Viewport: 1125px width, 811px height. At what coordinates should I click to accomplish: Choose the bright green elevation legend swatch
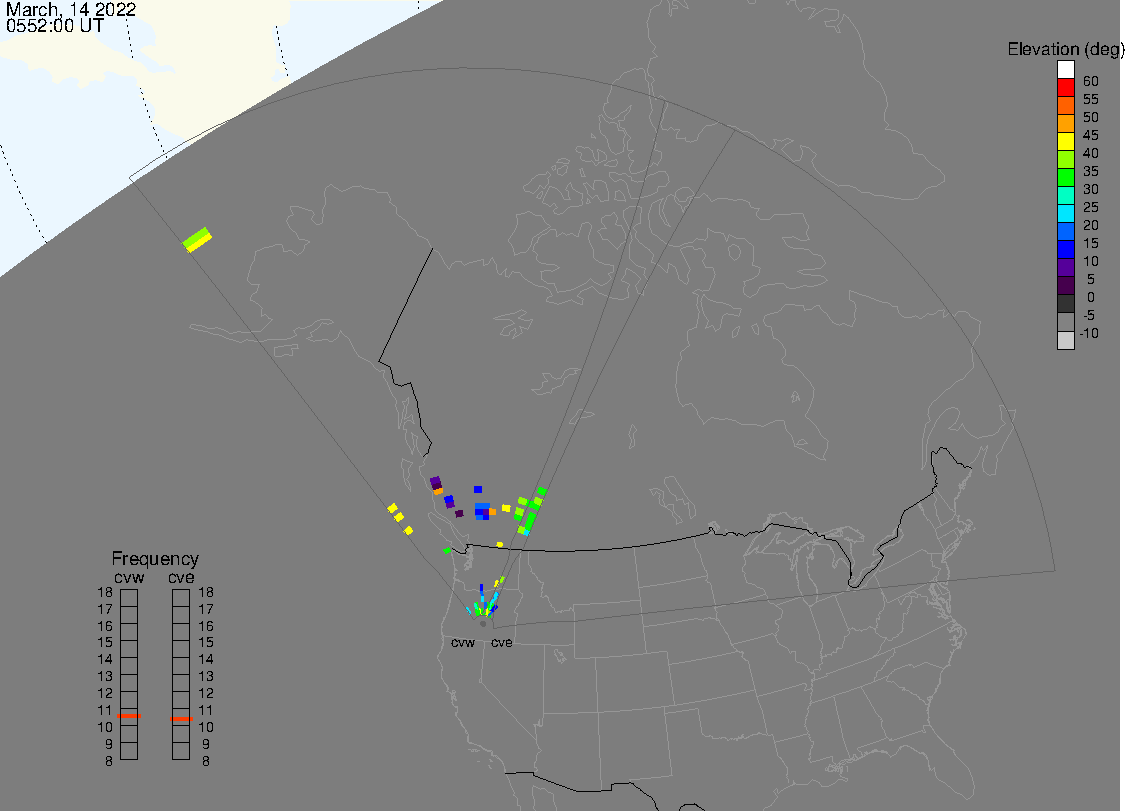click(1065, 177)
